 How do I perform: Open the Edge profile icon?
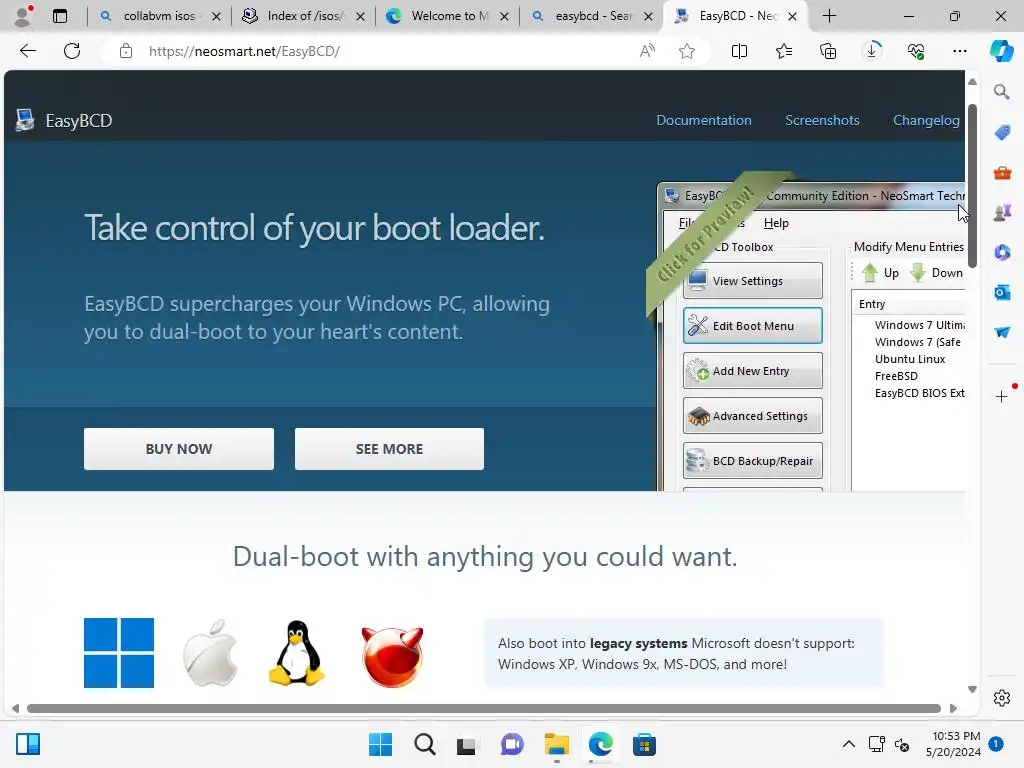[x=24, y=16]
